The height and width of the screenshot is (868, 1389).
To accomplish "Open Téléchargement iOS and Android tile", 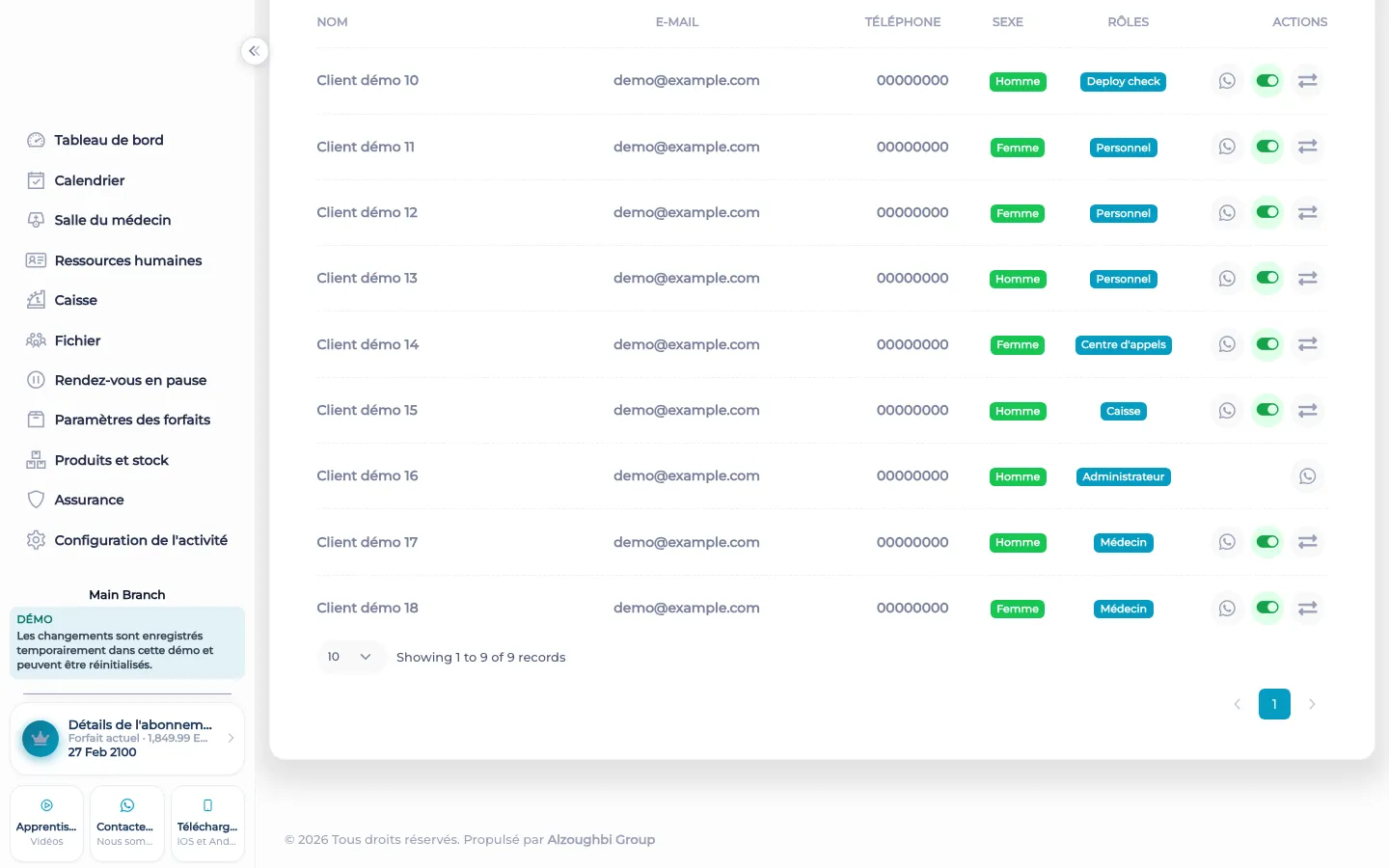I will pyautogui.click(x=207, y=824).
